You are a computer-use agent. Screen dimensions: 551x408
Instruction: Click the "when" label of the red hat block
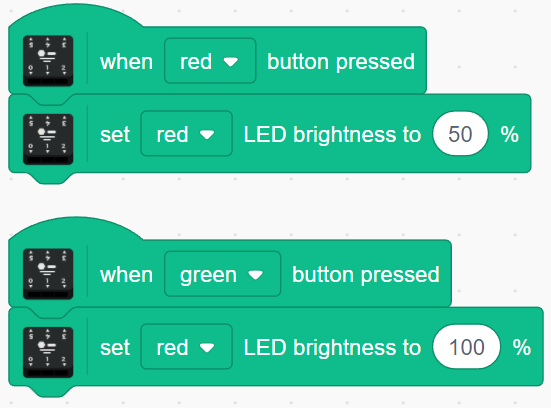127,62
